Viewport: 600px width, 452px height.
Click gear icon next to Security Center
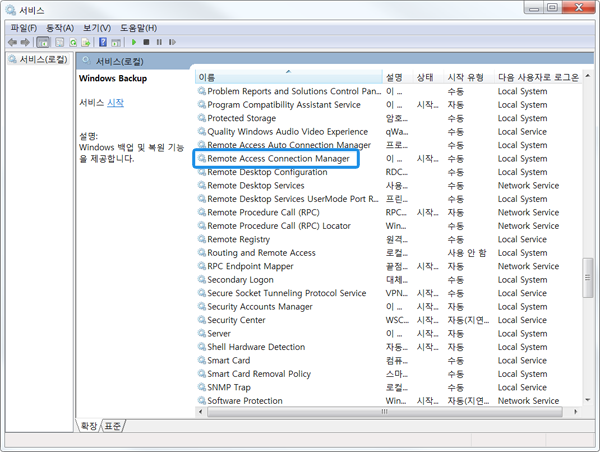click(202, 320)
